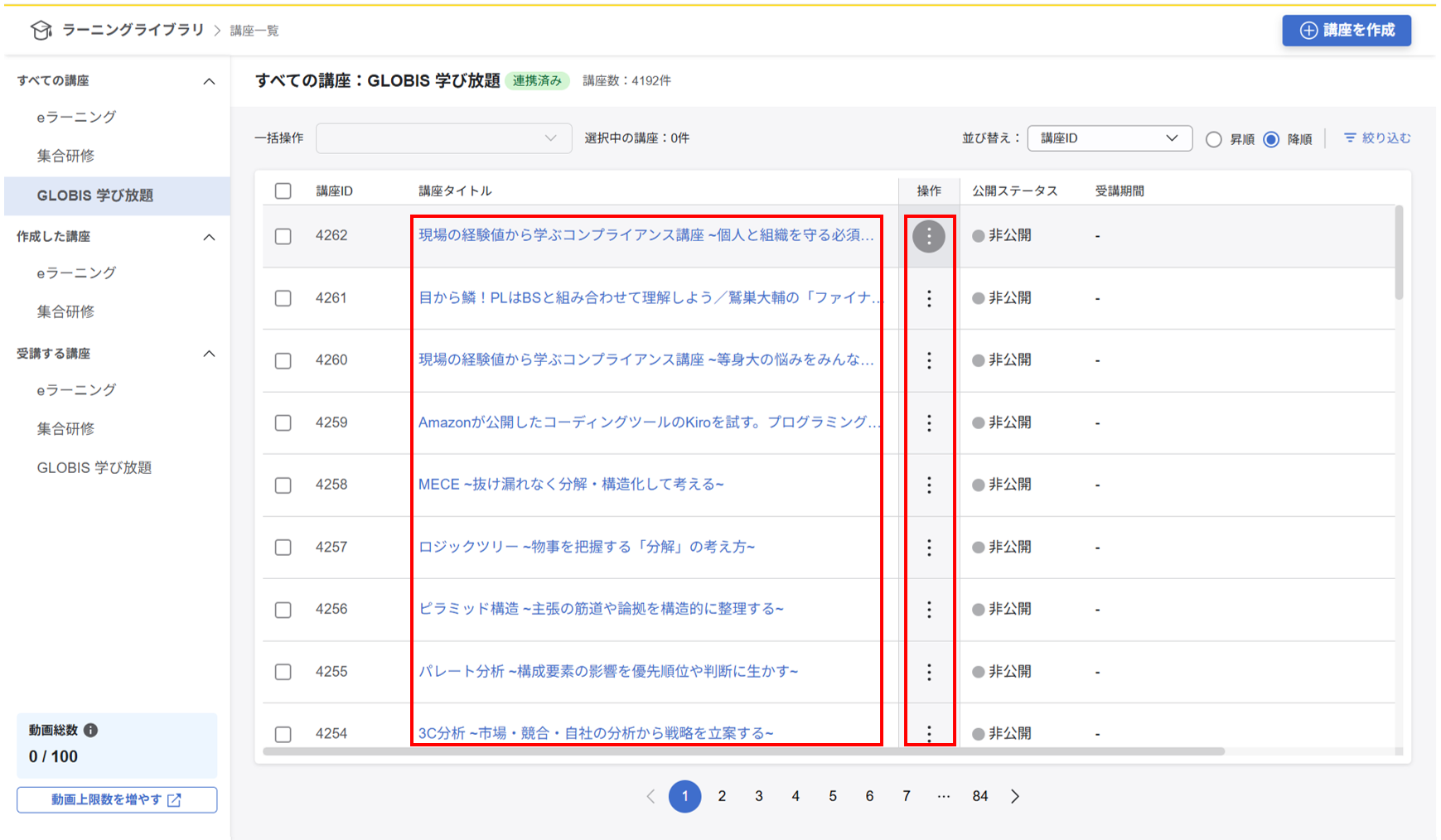This screenshot has height=840, width=1441.
Task: Open the three-dot menu for course 4261
Action: coord(928,298)
